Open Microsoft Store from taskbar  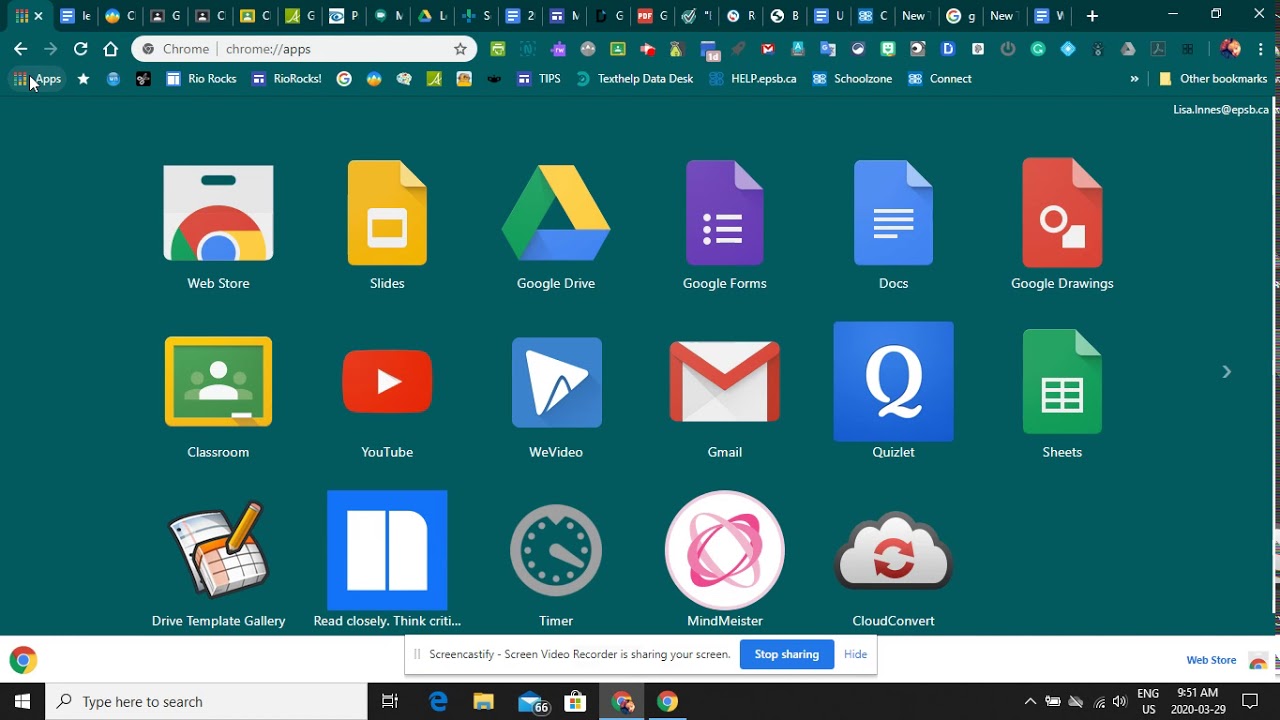pos(576,702)
